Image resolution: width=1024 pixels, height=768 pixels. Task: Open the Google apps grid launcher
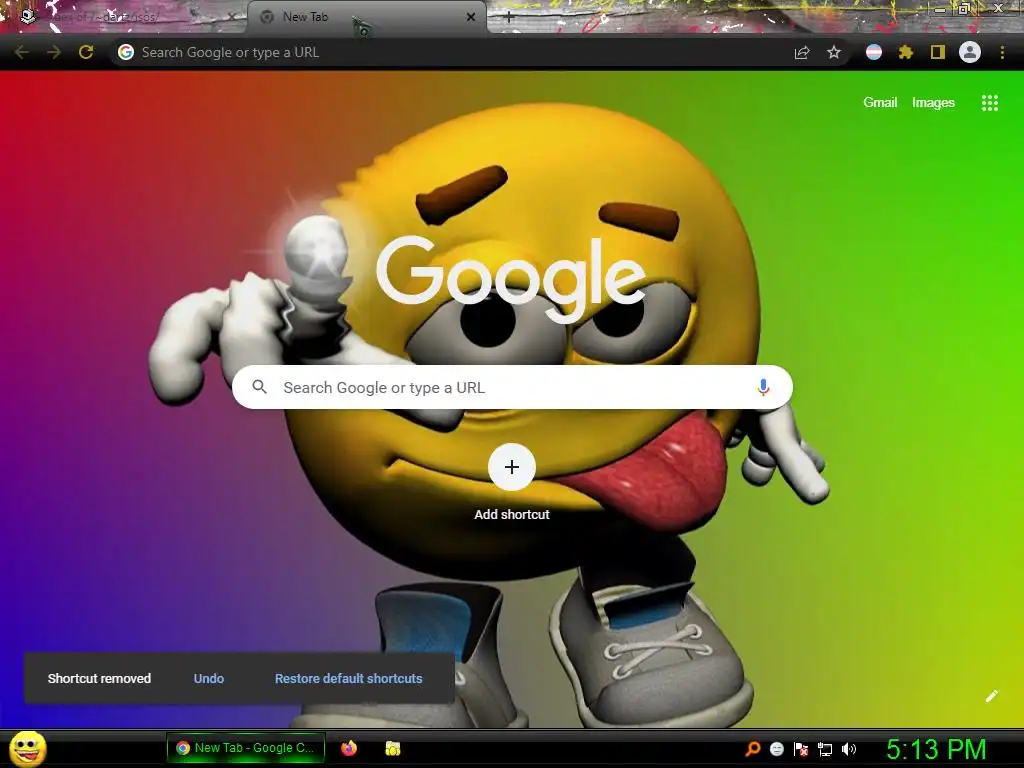pos(990,103)
